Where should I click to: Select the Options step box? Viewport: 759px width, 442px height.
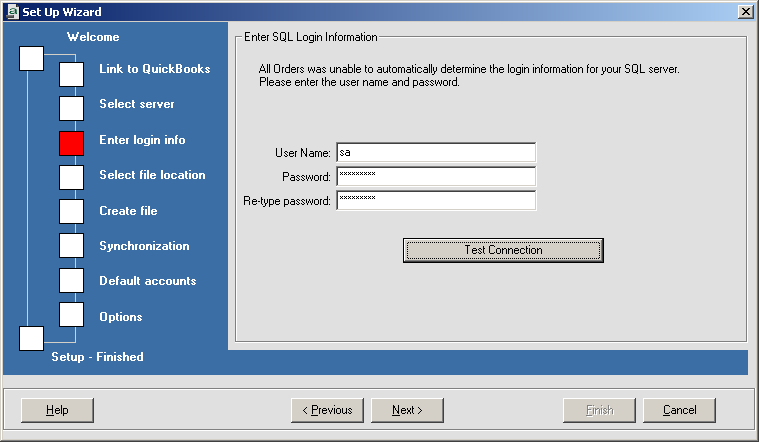(x=72, y=315)
